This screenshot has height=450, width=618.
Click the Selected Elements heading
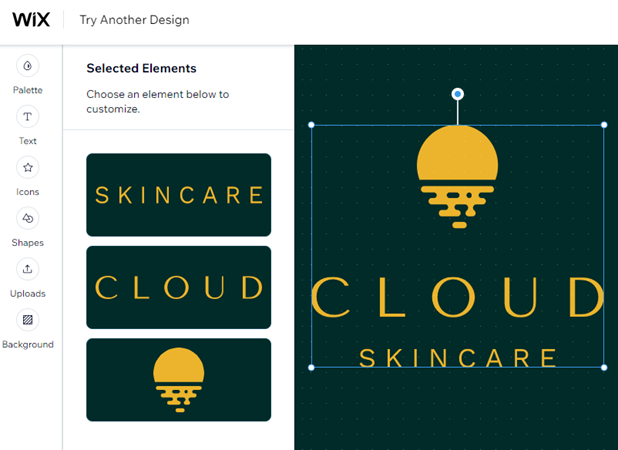point(141,68)
